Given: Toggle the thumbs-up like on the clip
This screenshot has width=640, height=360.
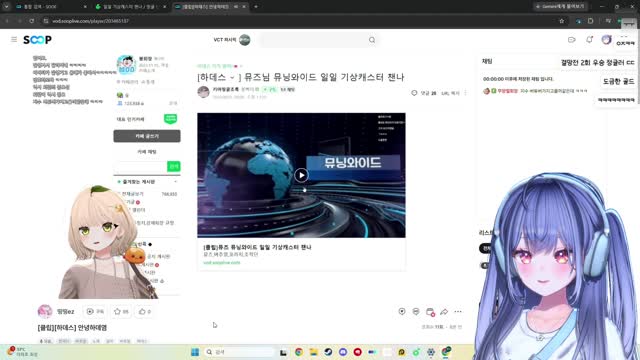Looking at the screenshot, I should pyautogui.click(x=145, y=311).
